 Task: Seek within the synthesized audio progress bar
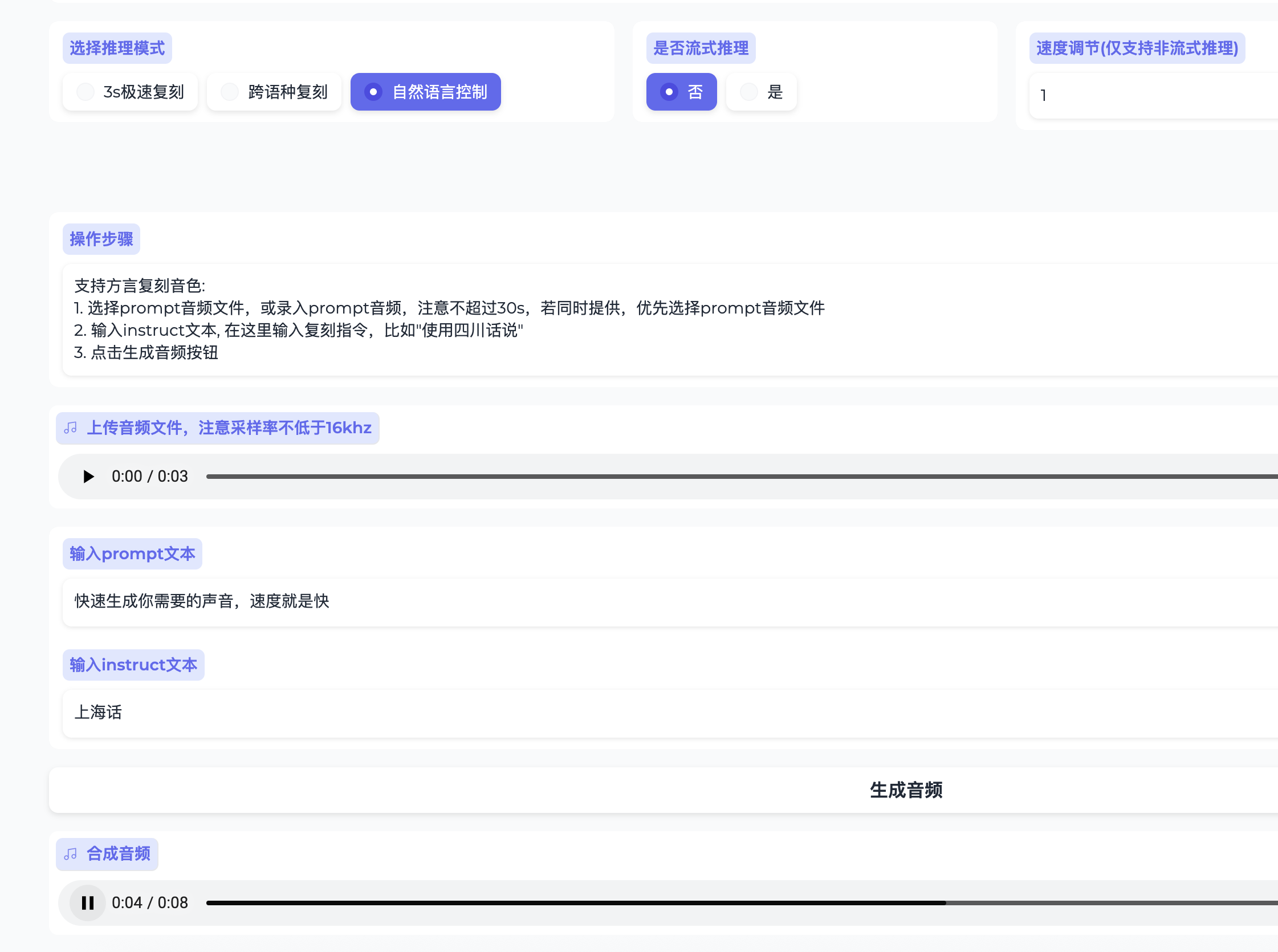click(x=742, y=903)
